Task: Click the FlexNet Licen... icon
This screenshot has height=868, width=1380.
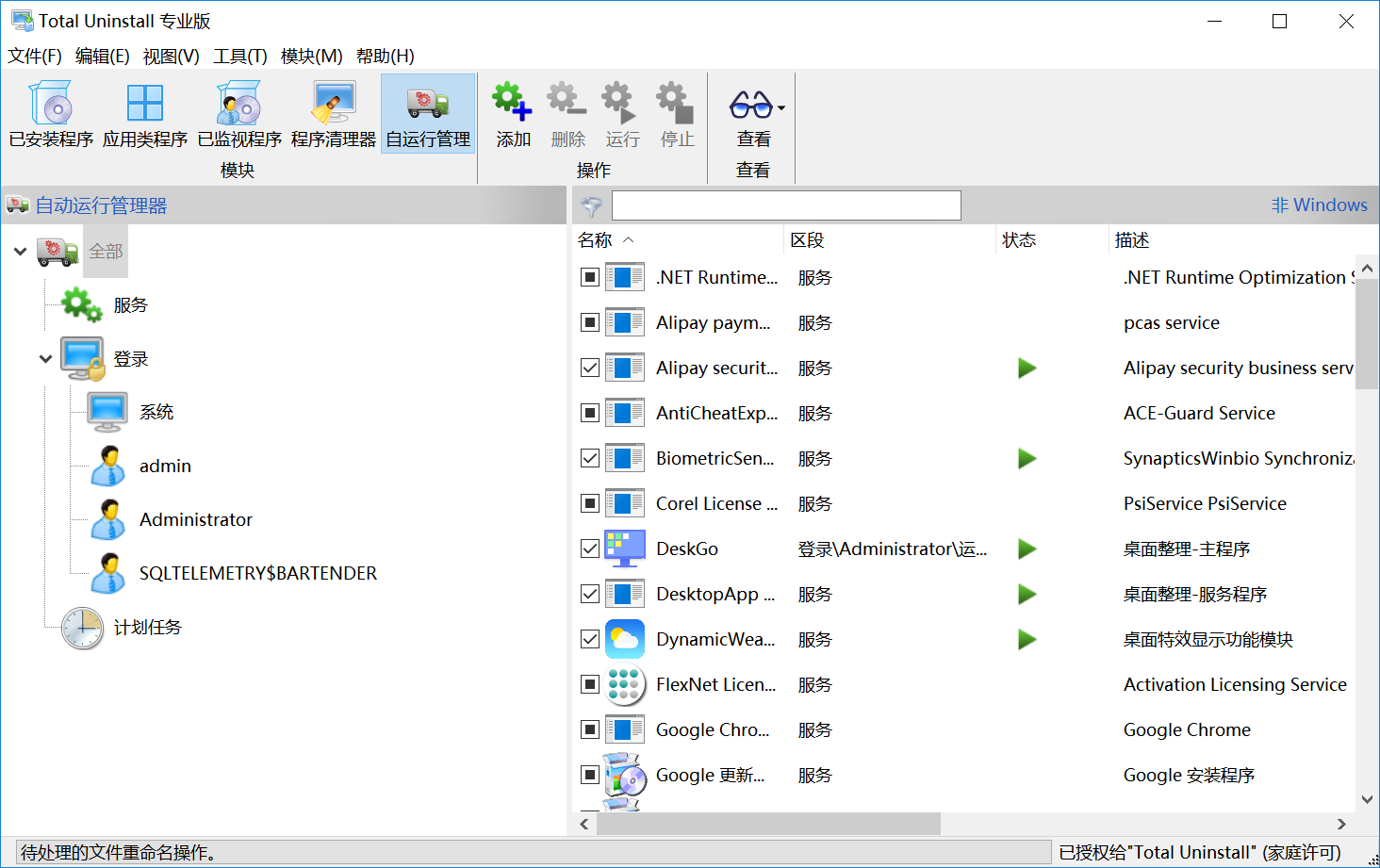Action: pyautogui.click(x=624, y=684)
